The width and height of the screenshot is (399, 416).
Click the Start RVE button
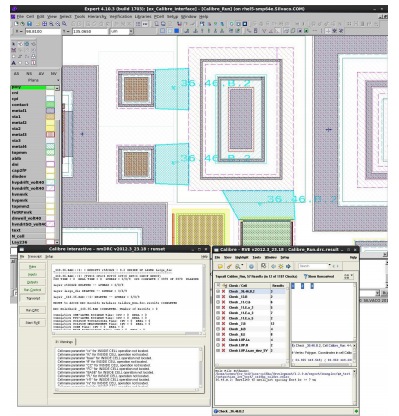32,323
